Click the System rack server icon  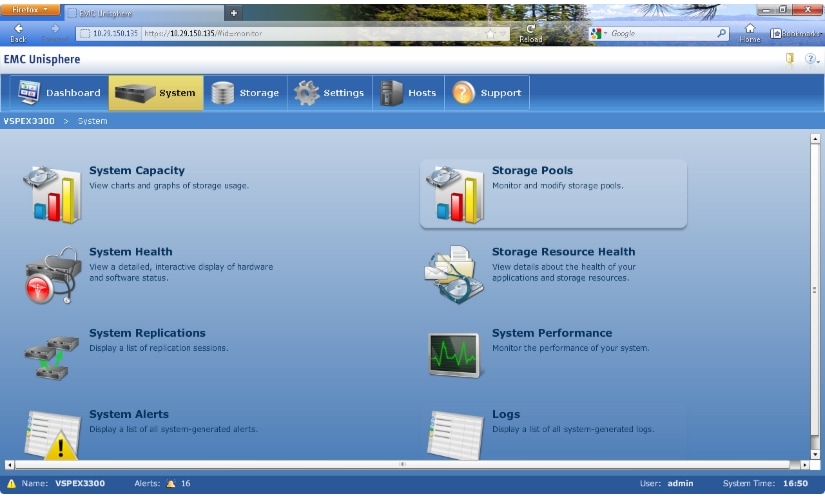tap(135, 93)
